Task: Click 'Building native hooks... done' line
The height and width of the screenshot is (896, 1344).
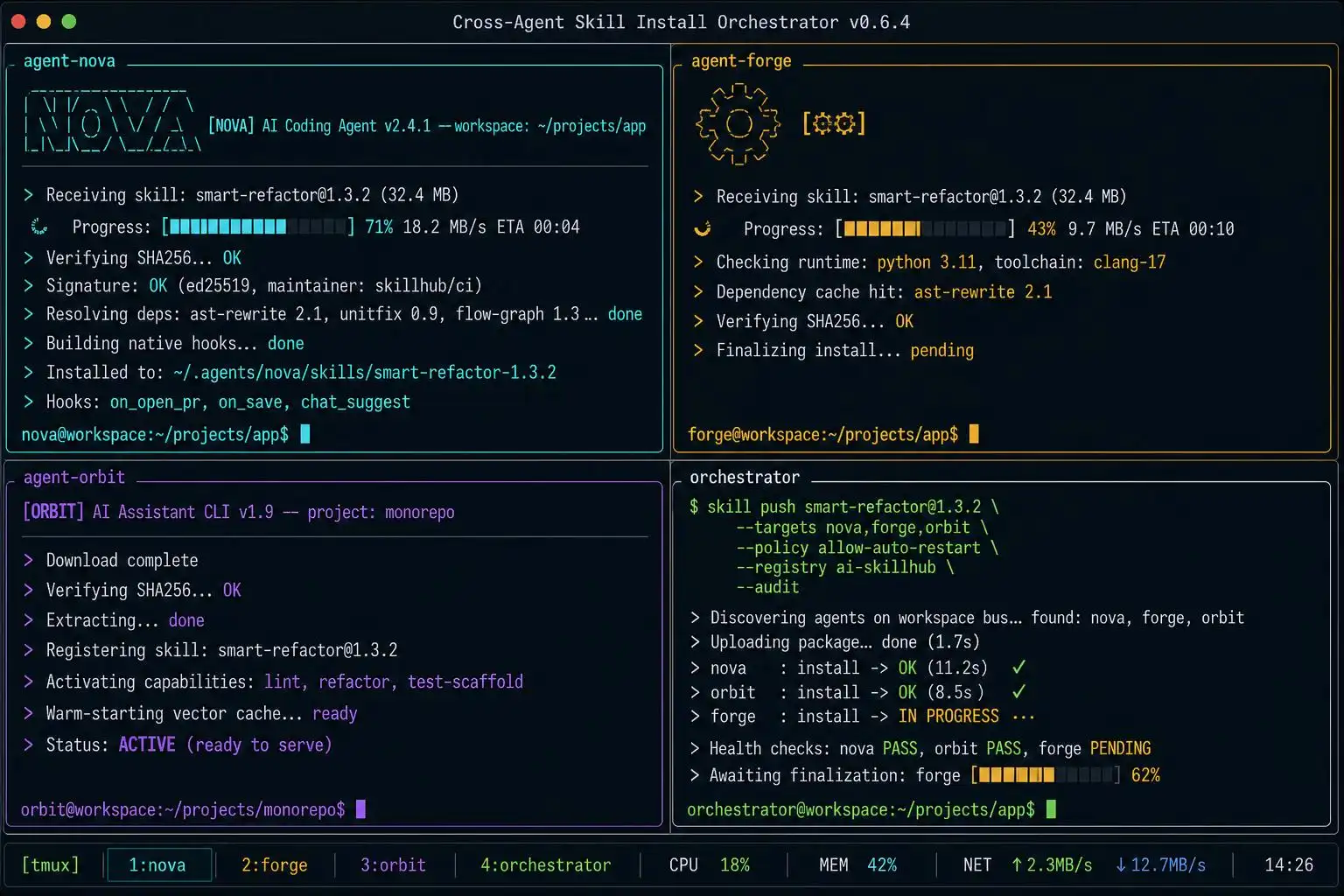Action: (164, 343)
